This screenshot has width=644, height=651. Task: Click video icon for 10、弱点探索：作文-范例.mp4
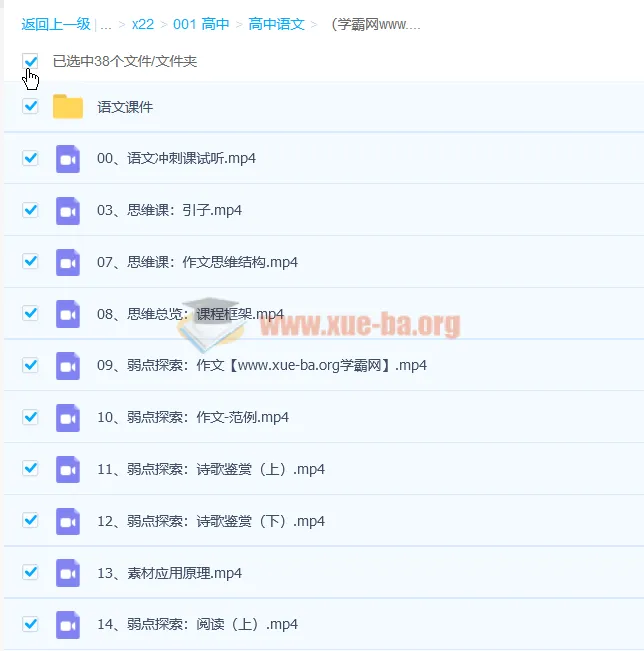tap(68, 418)
